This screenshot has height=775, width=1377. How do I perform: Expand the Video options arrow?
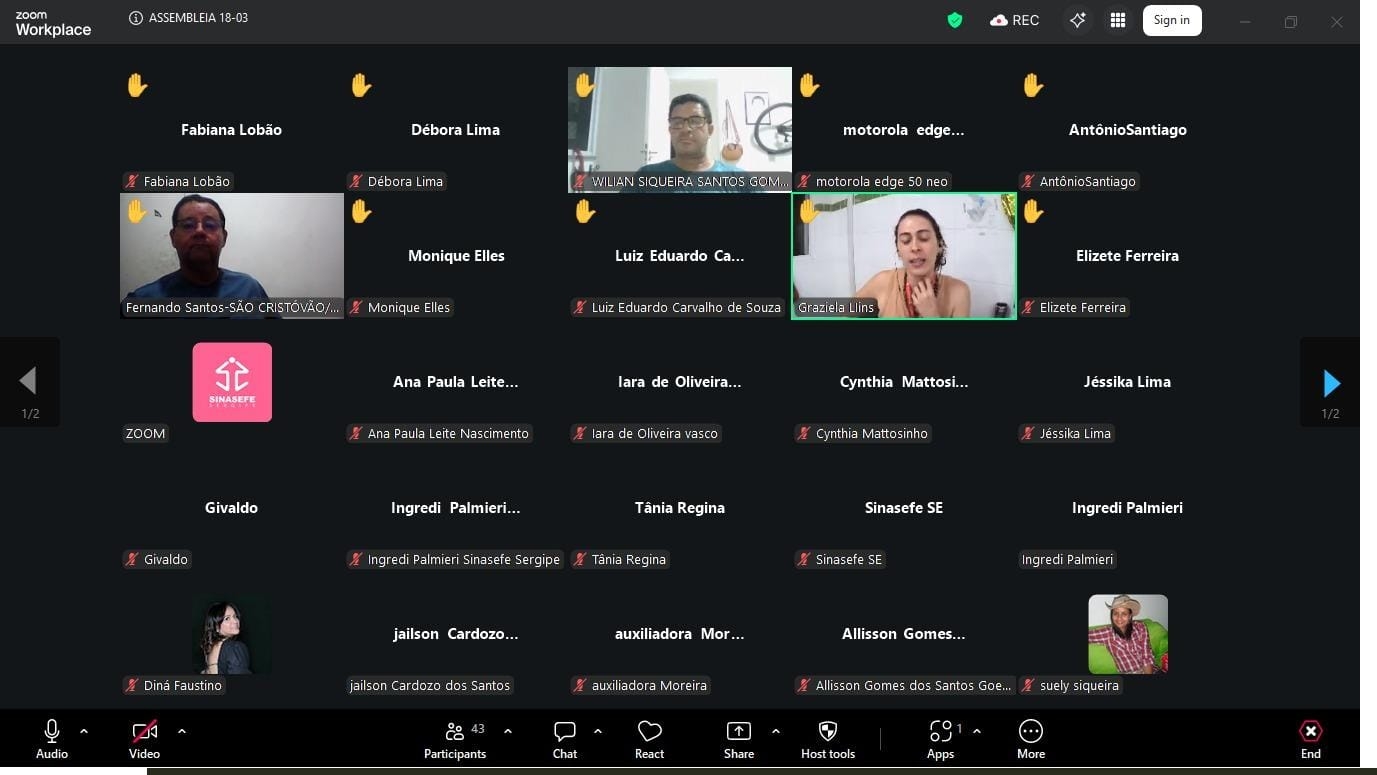coord(181,731)
